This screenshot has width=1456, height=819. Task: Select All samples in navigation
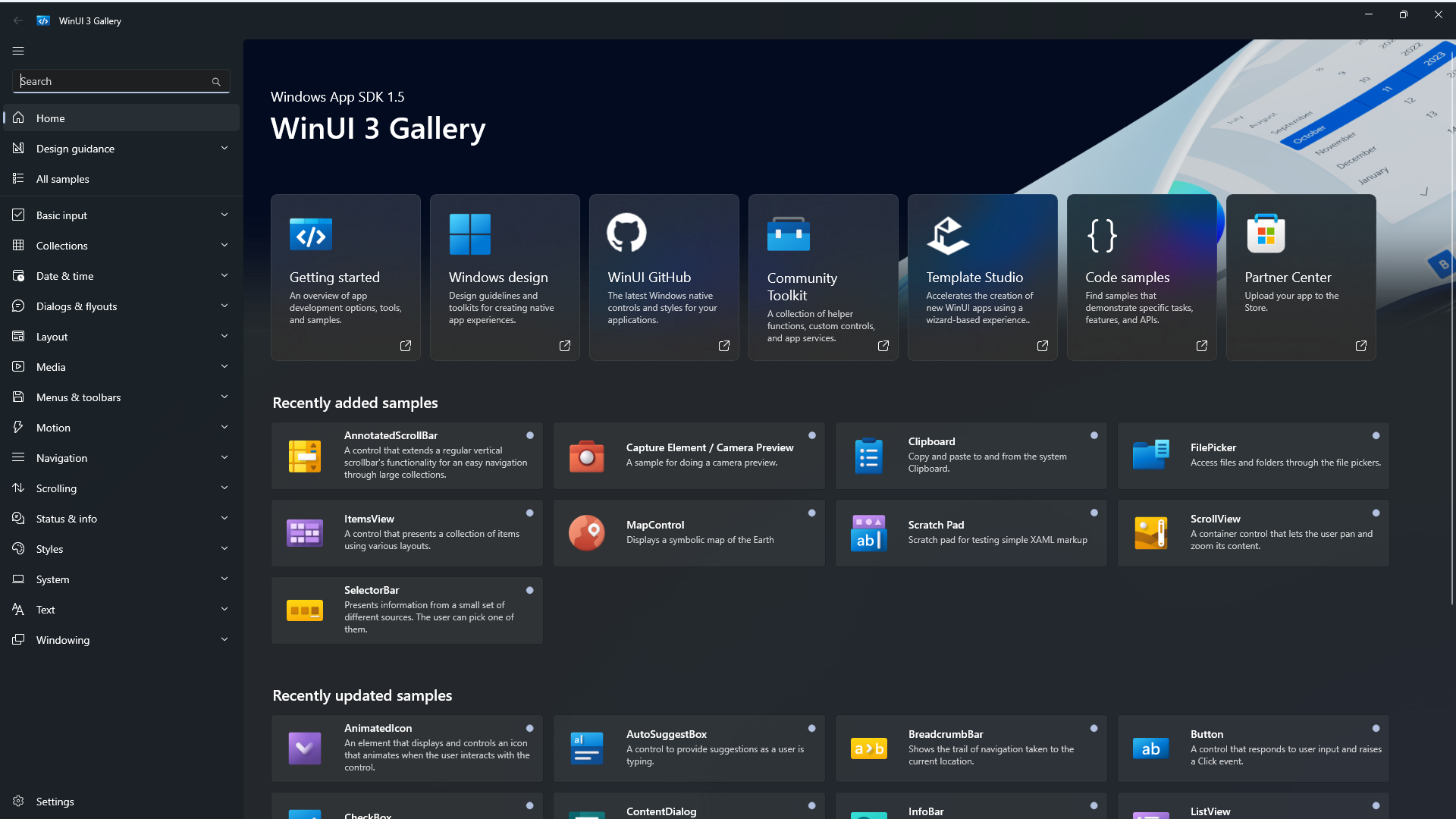click(63, 179)
